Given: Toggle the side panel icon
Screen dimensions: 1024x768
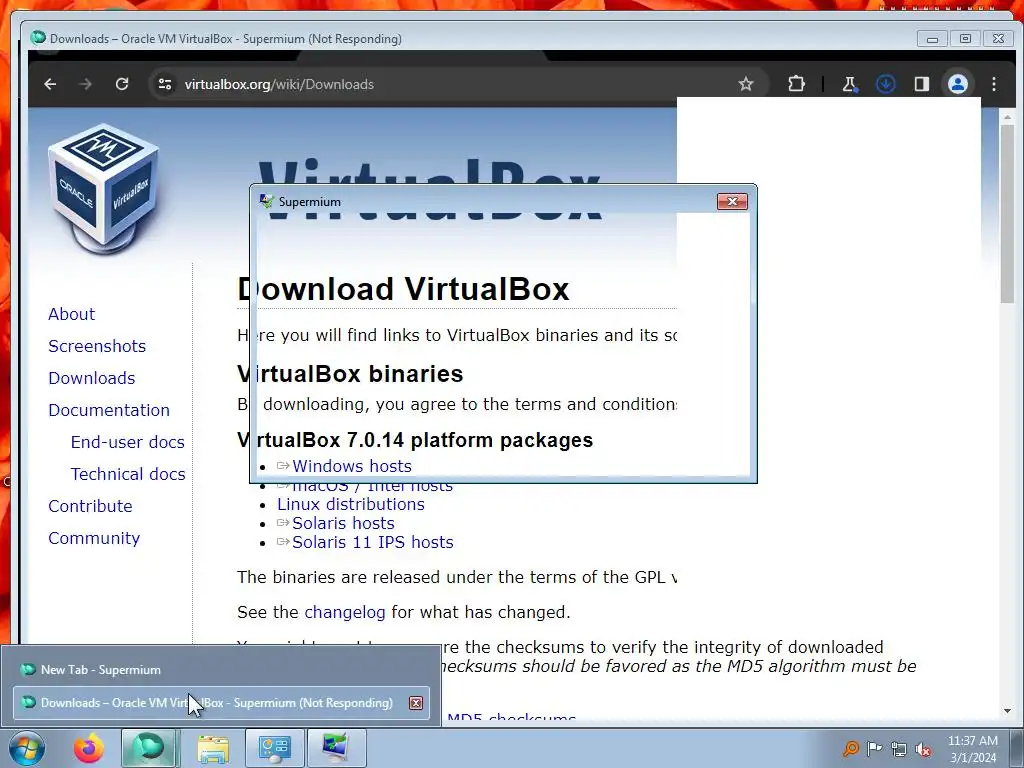Looking at the screenshot, I should tap(921, 84).
